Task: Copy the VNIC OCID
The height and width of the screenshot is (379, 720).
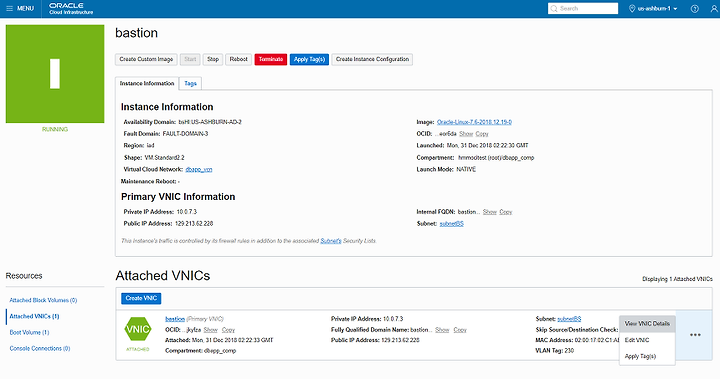Action: pos(228,330)
